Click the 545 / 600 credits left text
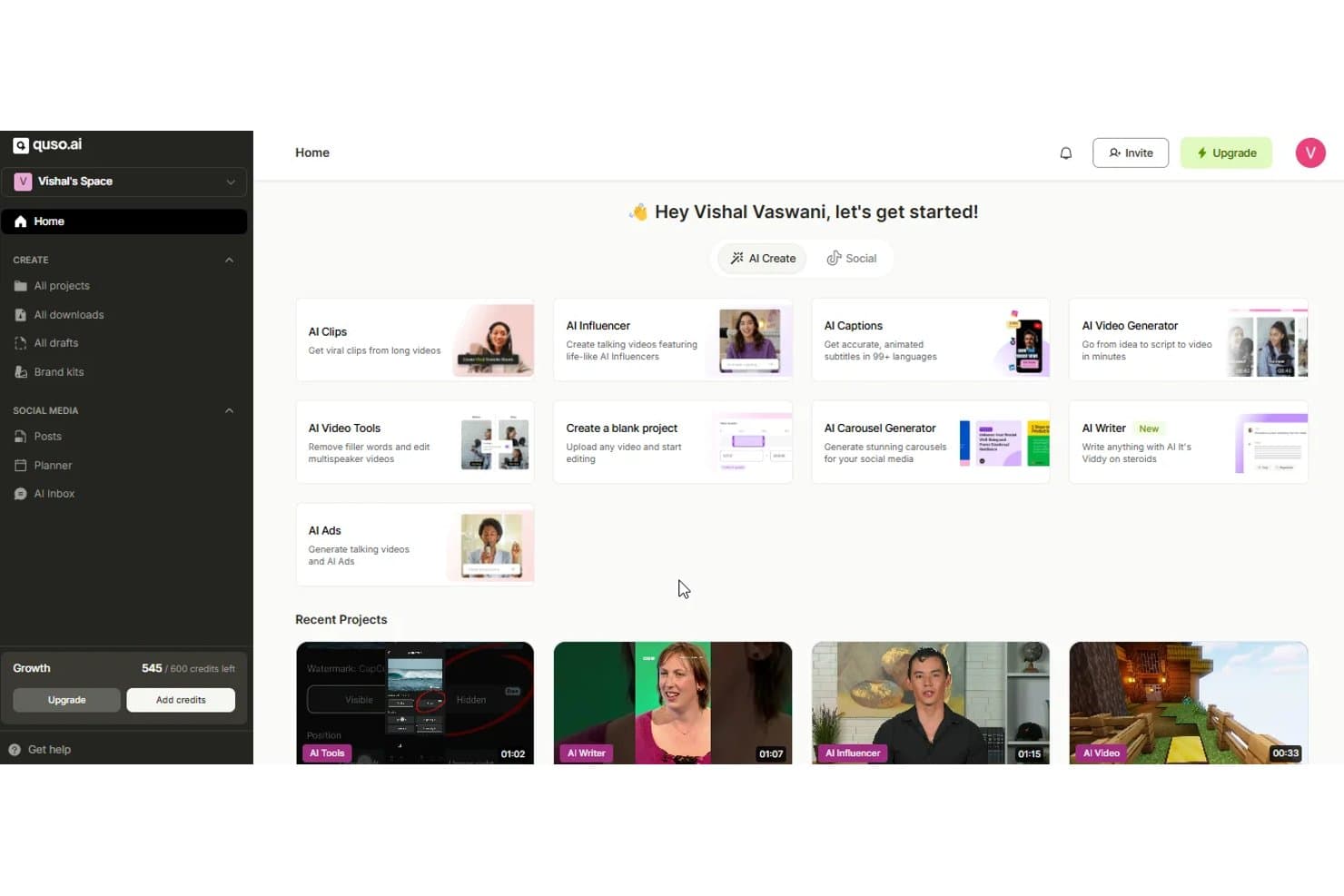Screen dimensions: 1344x896 [188, 669]
